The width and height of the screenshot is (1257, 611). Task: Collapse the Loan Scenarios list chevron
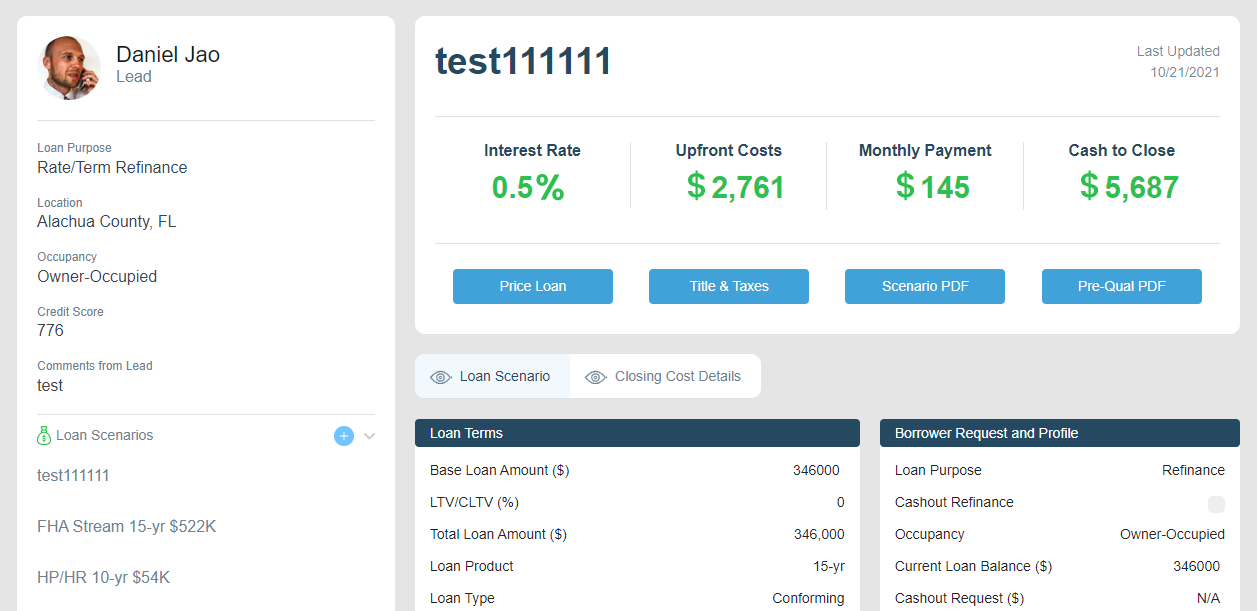coord(369,436)
